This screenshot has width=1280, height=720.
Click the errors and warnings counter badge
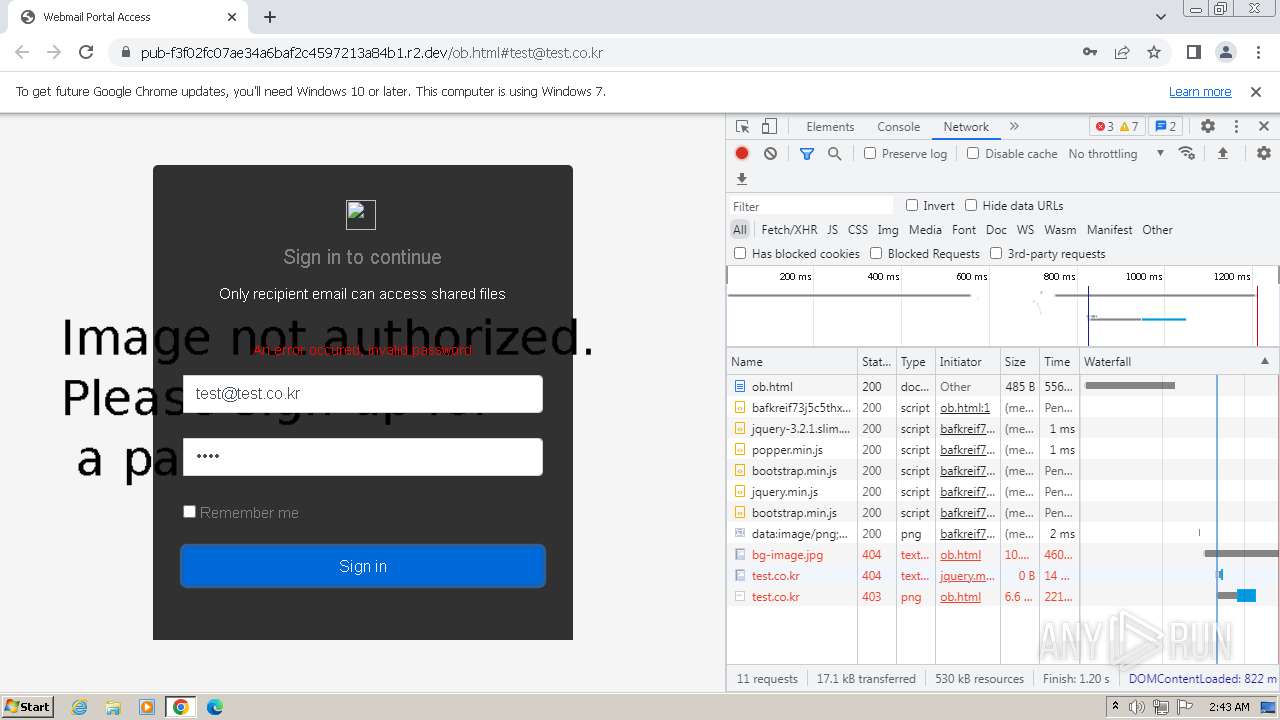point(1117,127)
